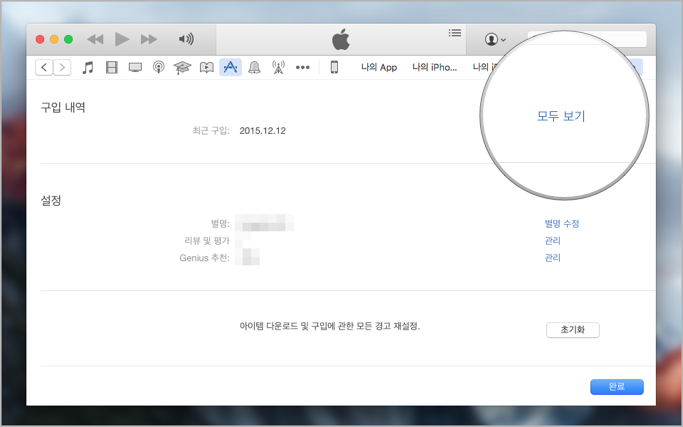
Task: Open the iTunes U graduation cap icon
Action: [183, 68]
